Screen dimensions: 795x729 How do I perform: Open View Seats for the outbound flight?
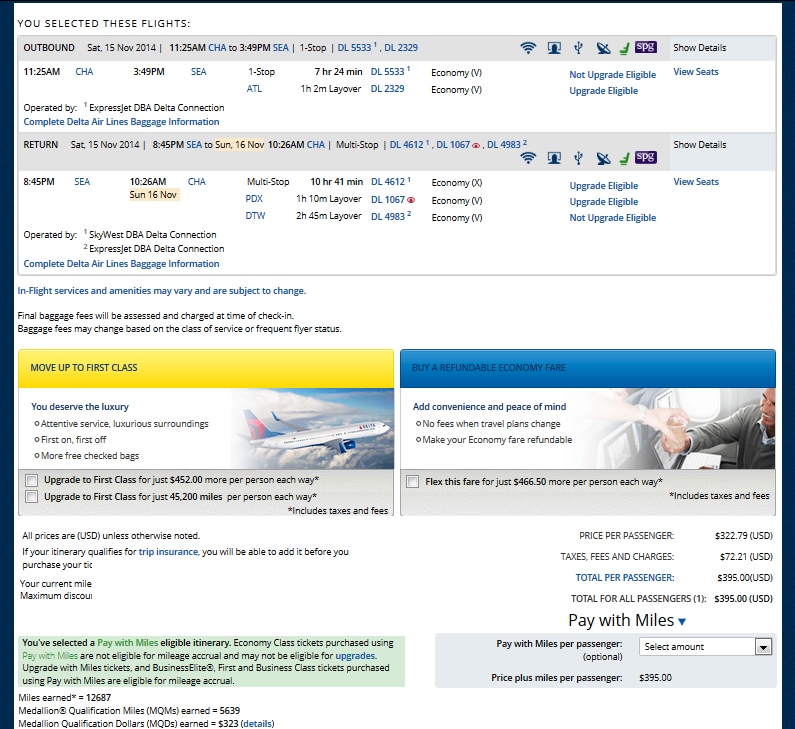pyautogui.click(x=695, y=72)
